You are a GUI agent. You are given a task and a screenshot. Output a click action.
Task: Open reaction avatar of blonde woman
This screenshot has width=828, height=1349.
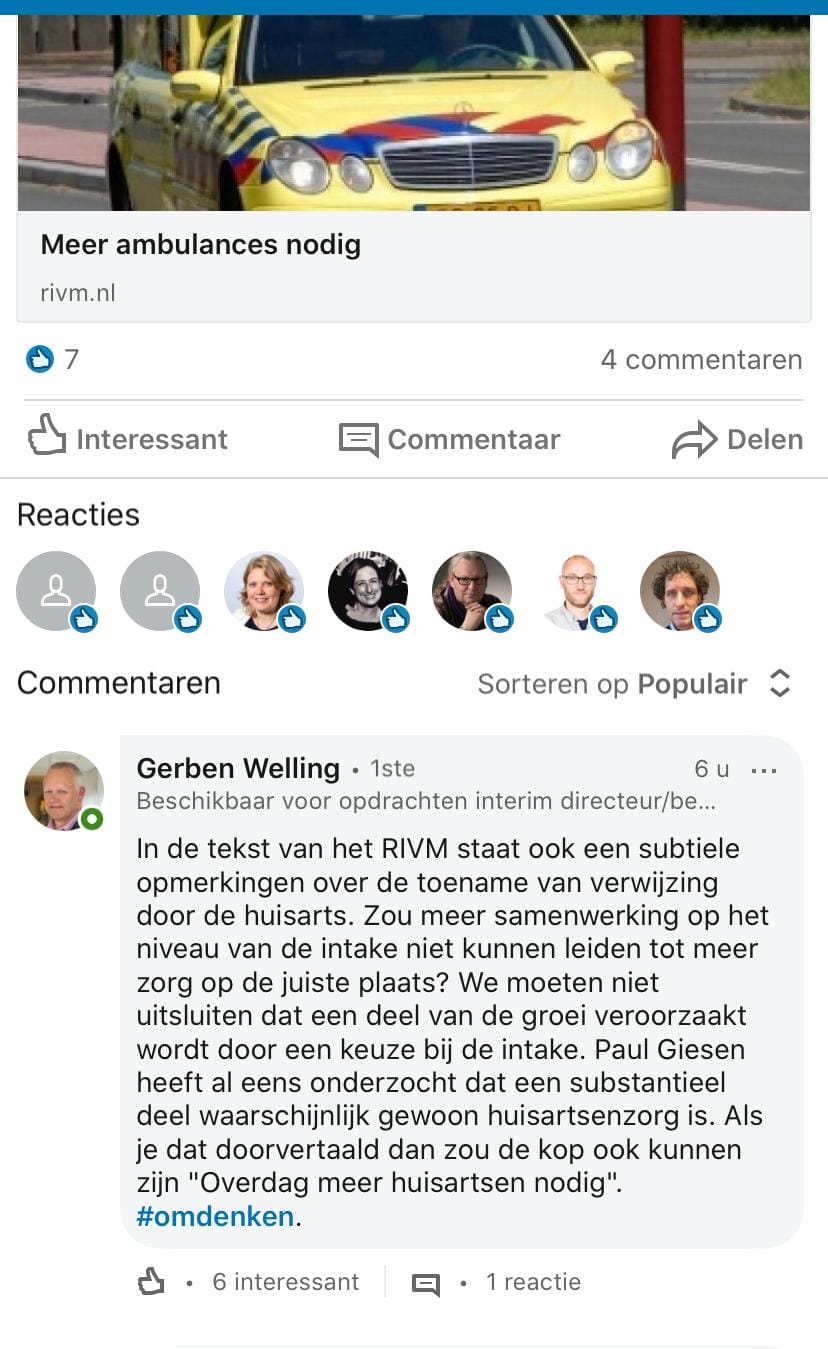[264, 592]
